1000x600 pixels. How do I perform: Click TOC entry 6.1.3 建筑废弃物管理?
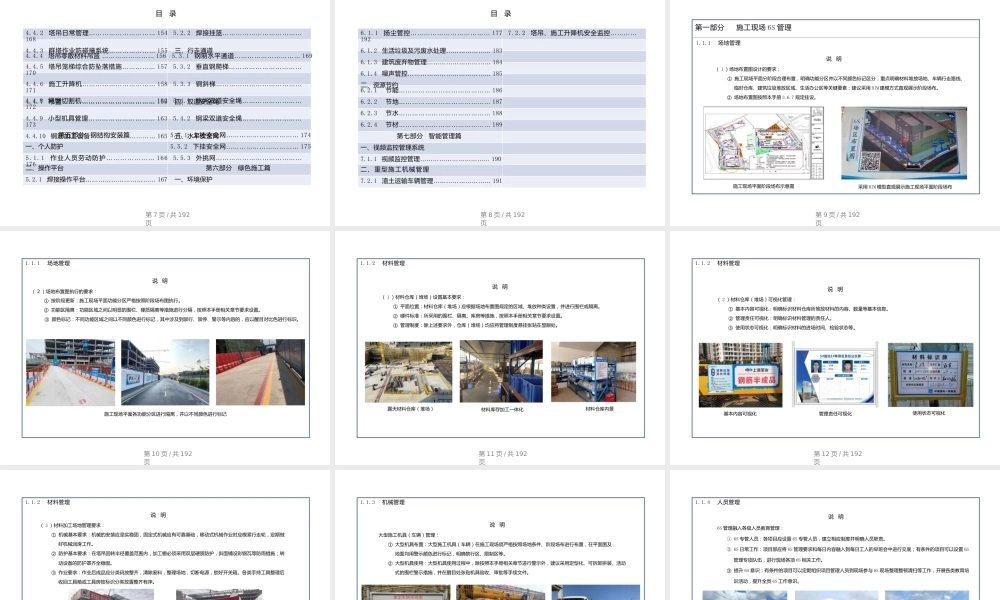point(430,62)
